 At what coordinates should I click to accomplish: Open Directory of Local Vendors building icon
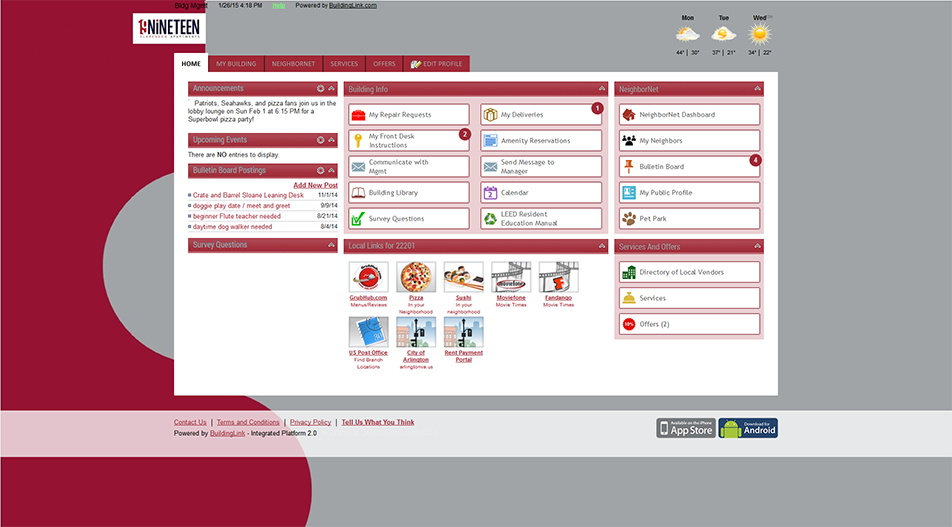coord(629,273)
